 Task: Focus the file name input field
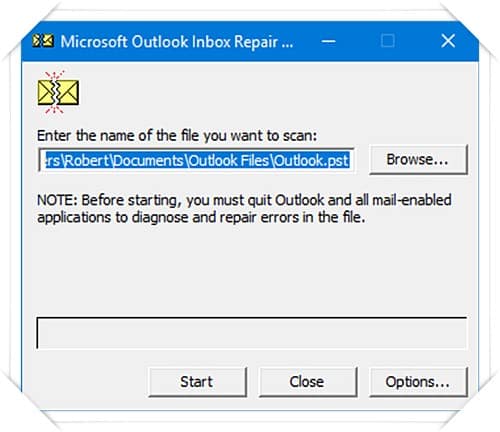tap(196, 161)
